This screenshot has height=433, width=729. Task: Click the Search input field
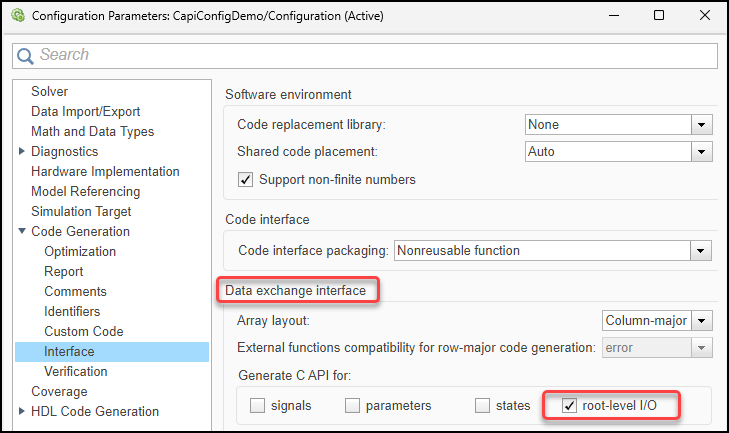point(370,55)
